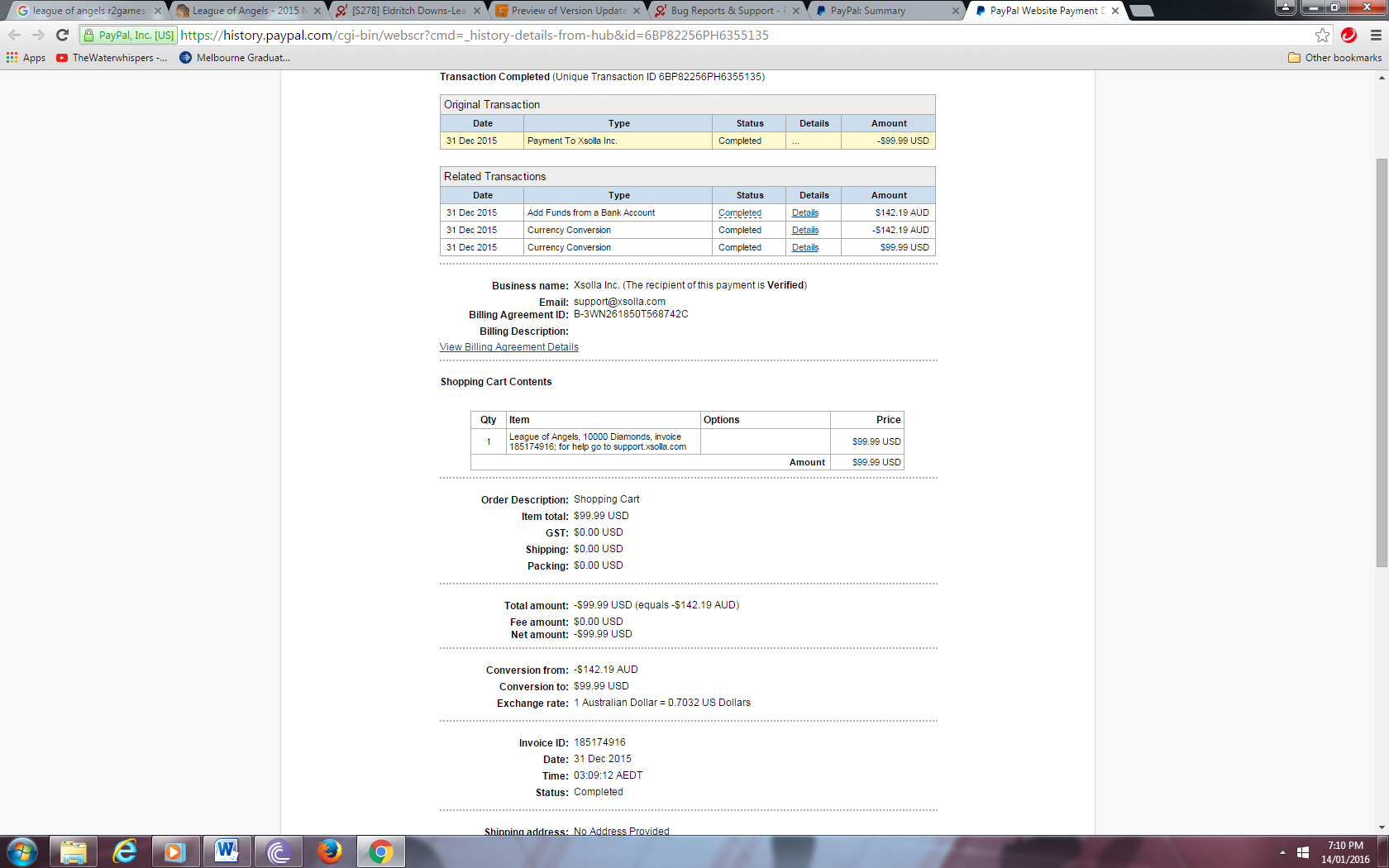Click the Trend Micro extension icon
Viewport: 1389px width, 868px height.
tap(1348, 35)
